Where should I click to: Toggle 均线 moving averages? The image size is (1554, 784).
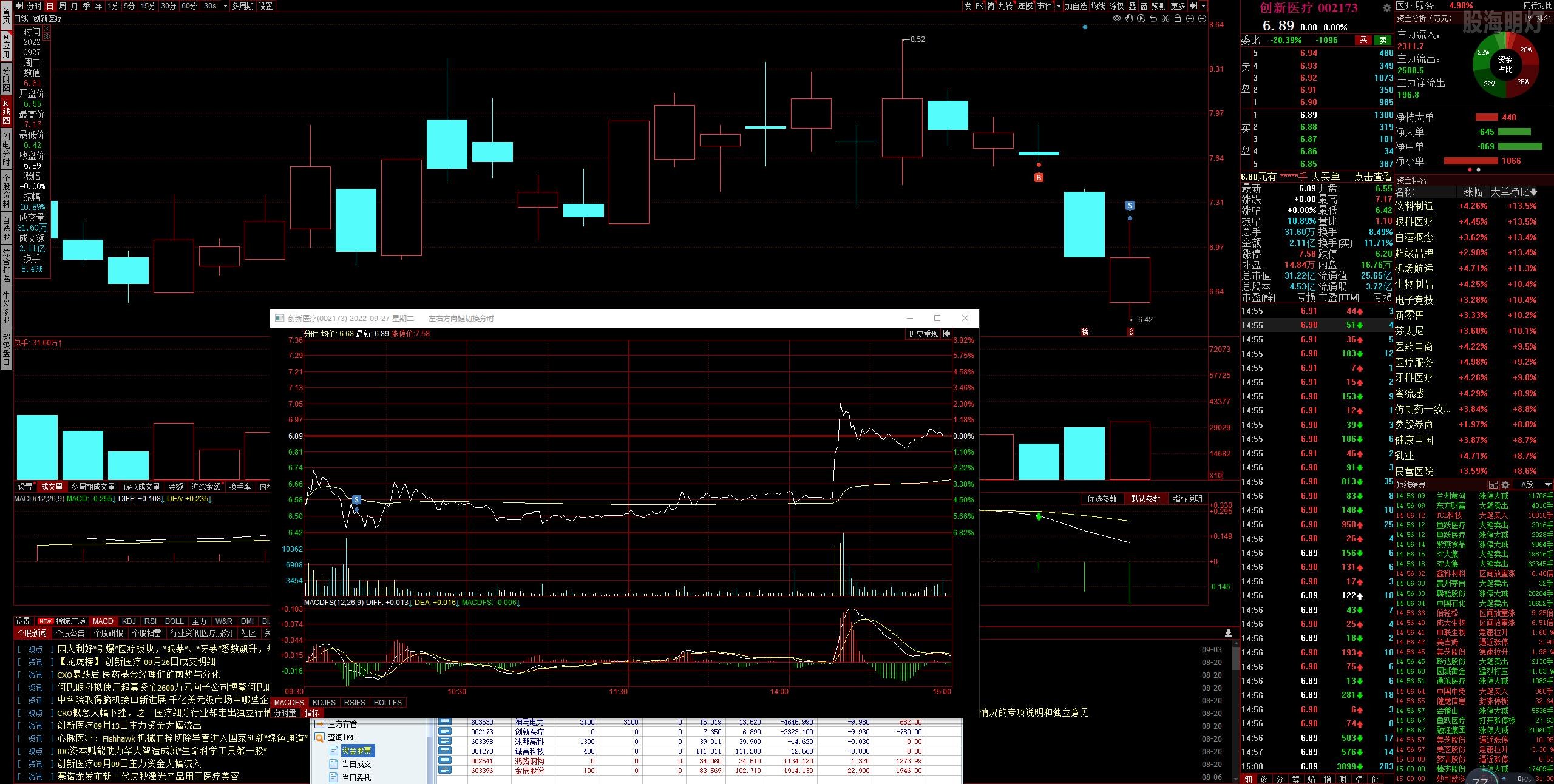tap(1098, 6)
